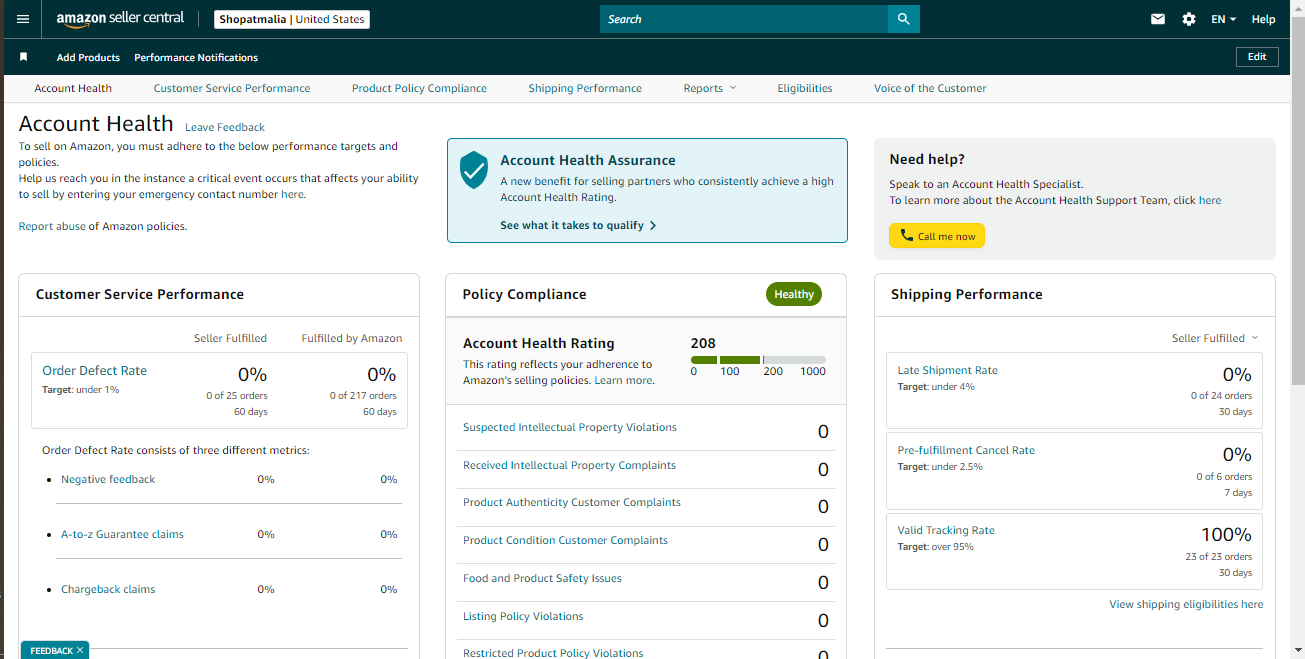Open Product Authenticity Customer Complaints
This screenshot has width=1305, height=659.
click(572, 502)
